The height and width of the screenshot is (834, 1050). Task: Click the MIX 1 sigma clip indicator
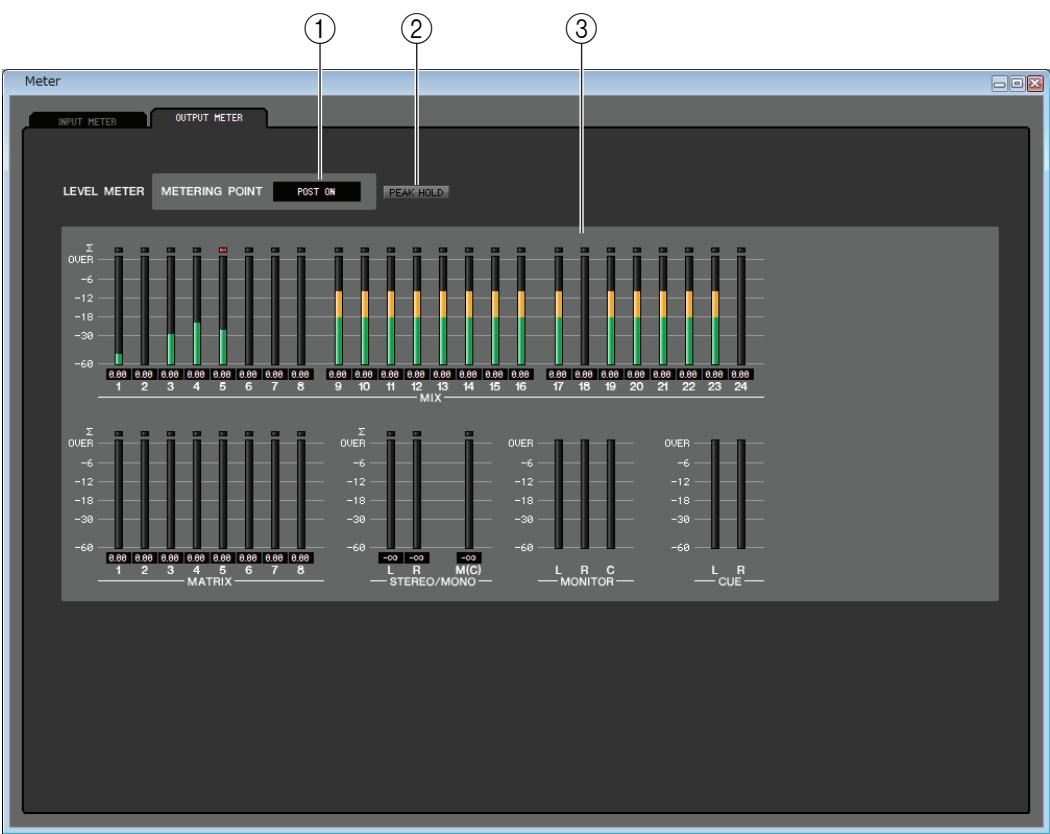pos(119,250)
